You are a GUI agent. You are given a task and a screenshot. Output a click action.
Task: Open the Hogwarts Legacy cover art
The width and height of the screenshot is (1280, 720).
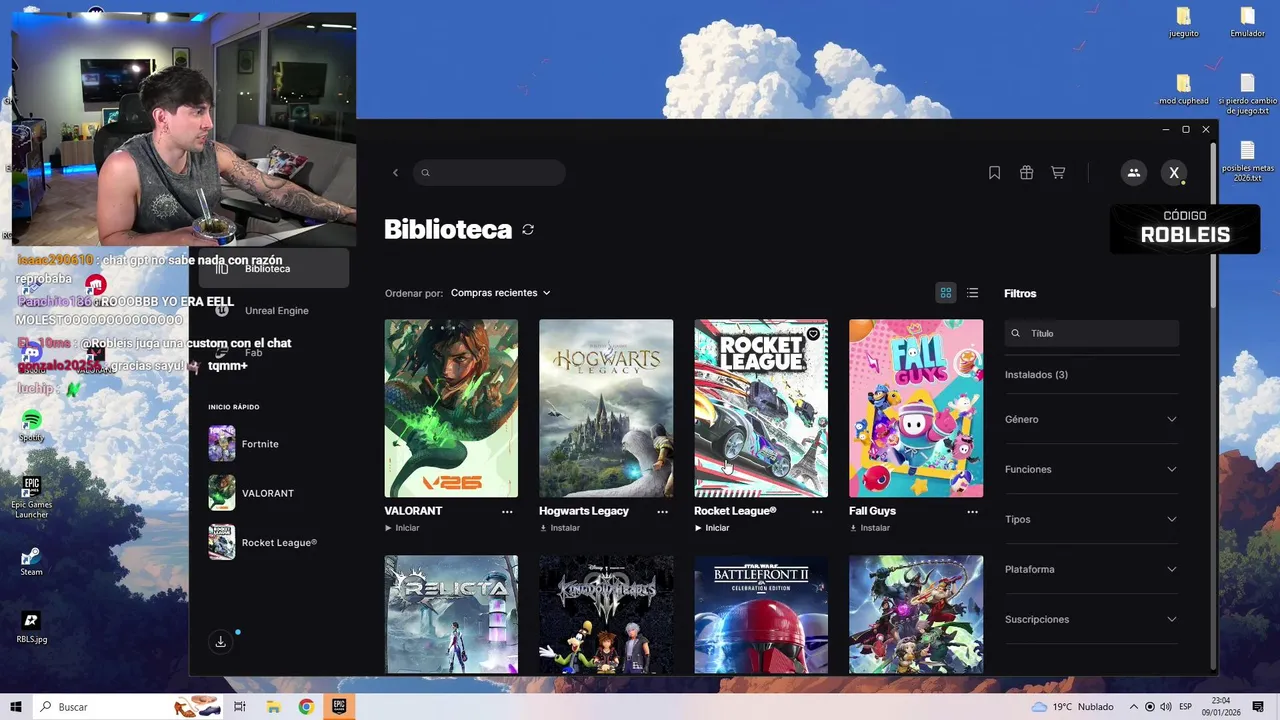click(x=606, y=408)
